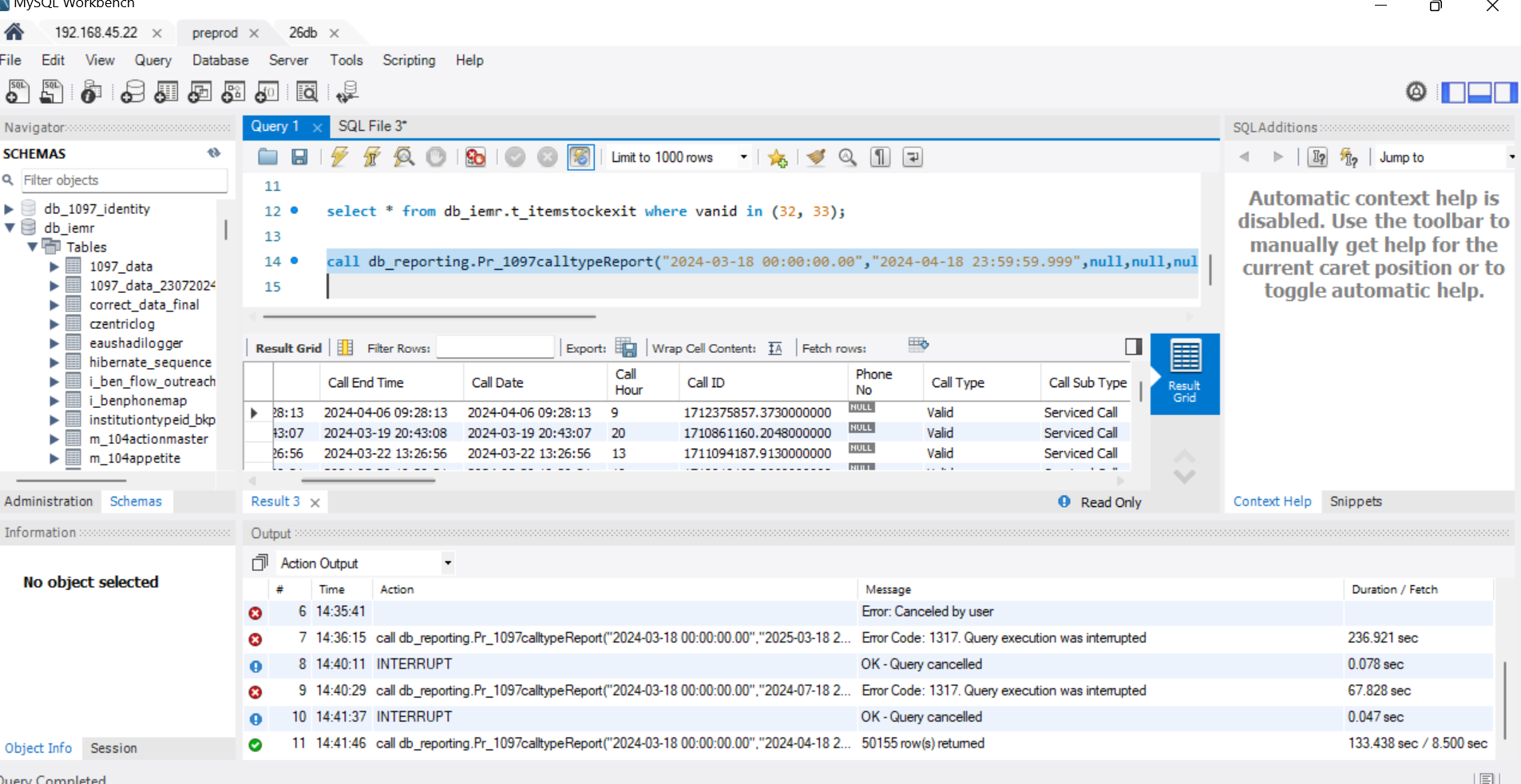Toggle continue-on-error execution icon
Viewport: 1521px width, 784px height.
pyautogui.click(x=476, y=157)
